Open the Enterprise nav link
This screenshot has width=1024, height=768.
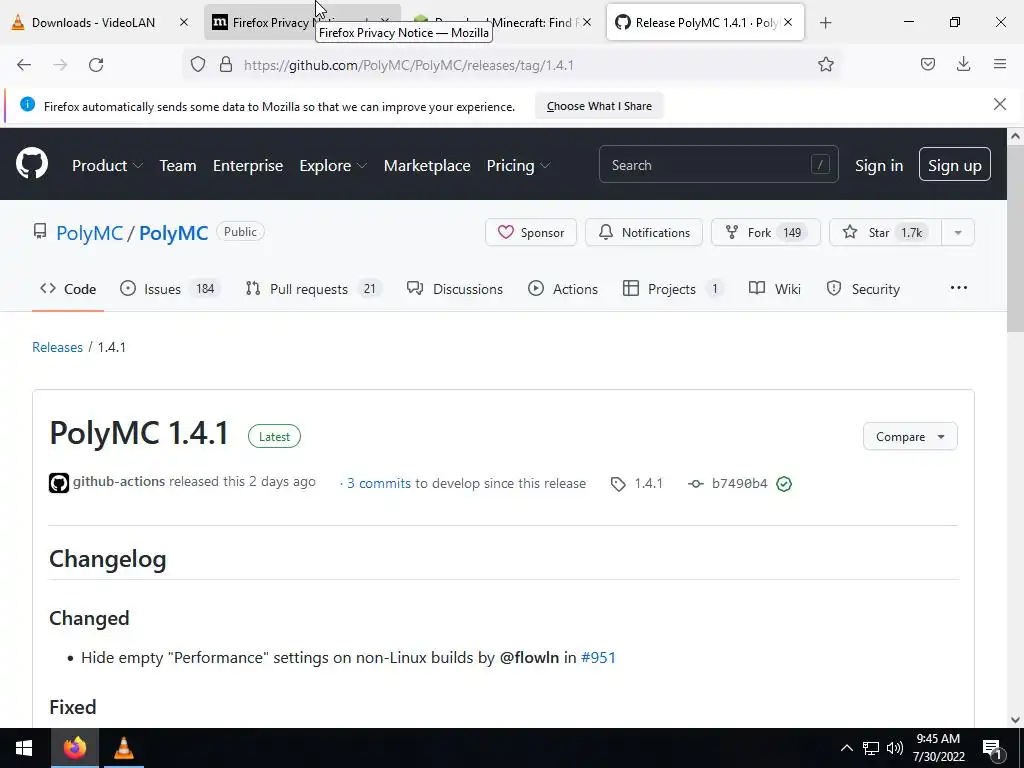248,165
